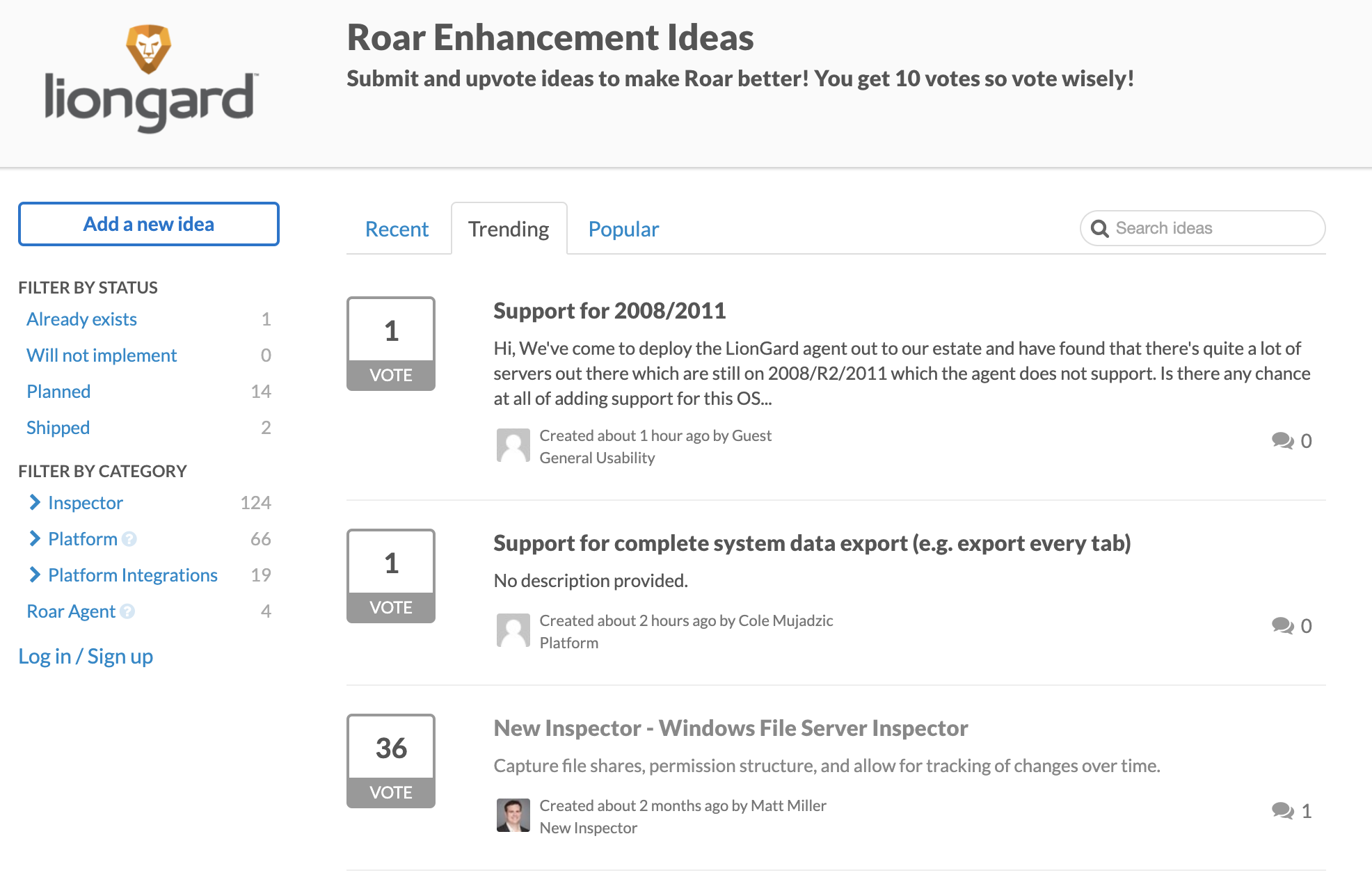1372x882 pixels.
Task: Open the Log in / Sign up link
Action: coord(86,657)
